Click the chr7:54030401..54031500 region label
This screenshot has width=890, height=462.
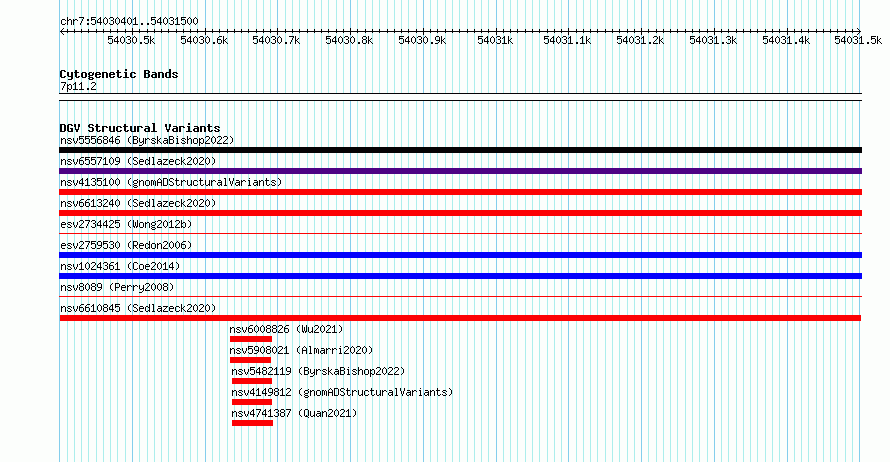[x=129, y=22]
